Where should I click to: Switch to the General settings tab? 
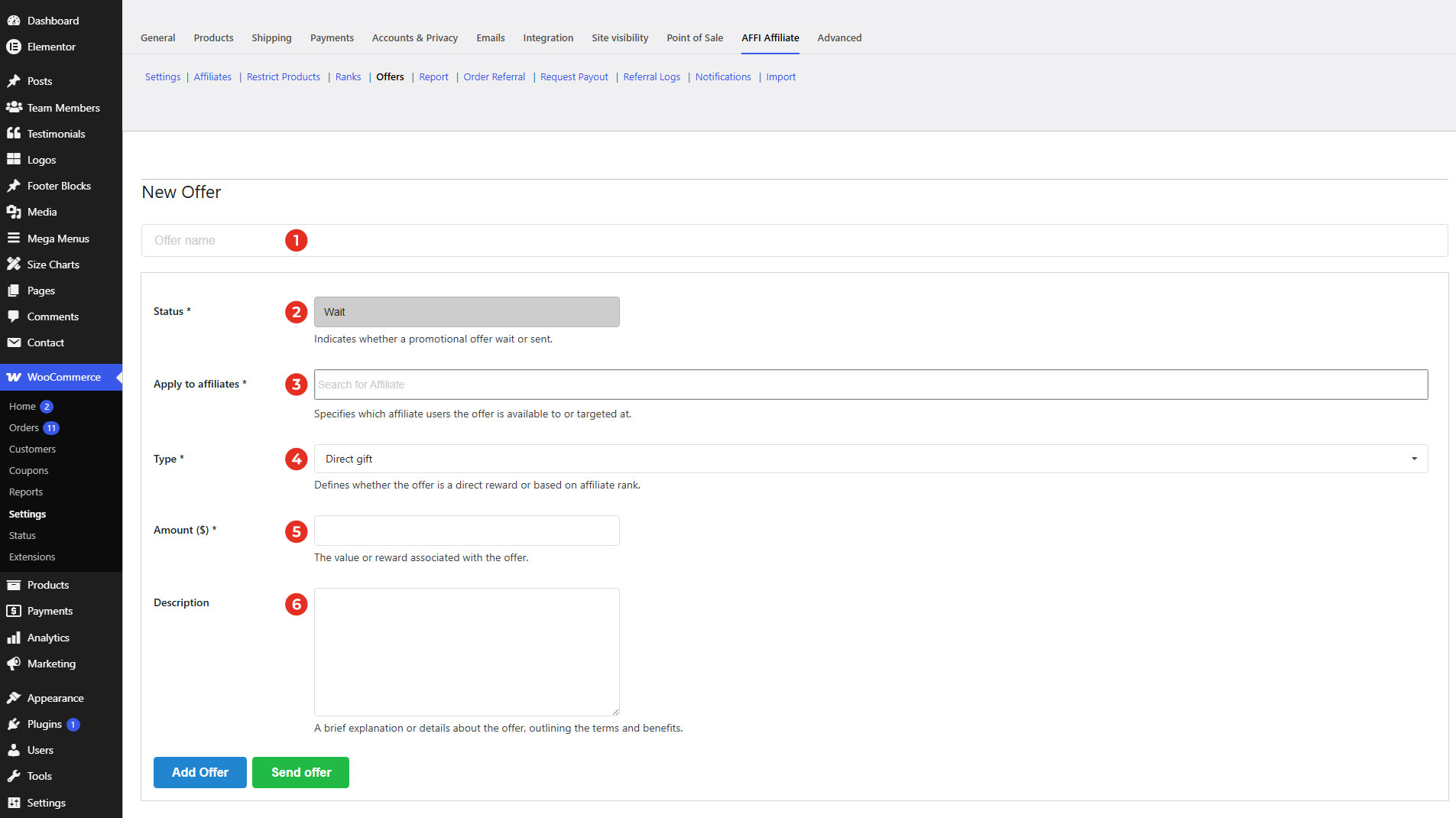(157, 37)
